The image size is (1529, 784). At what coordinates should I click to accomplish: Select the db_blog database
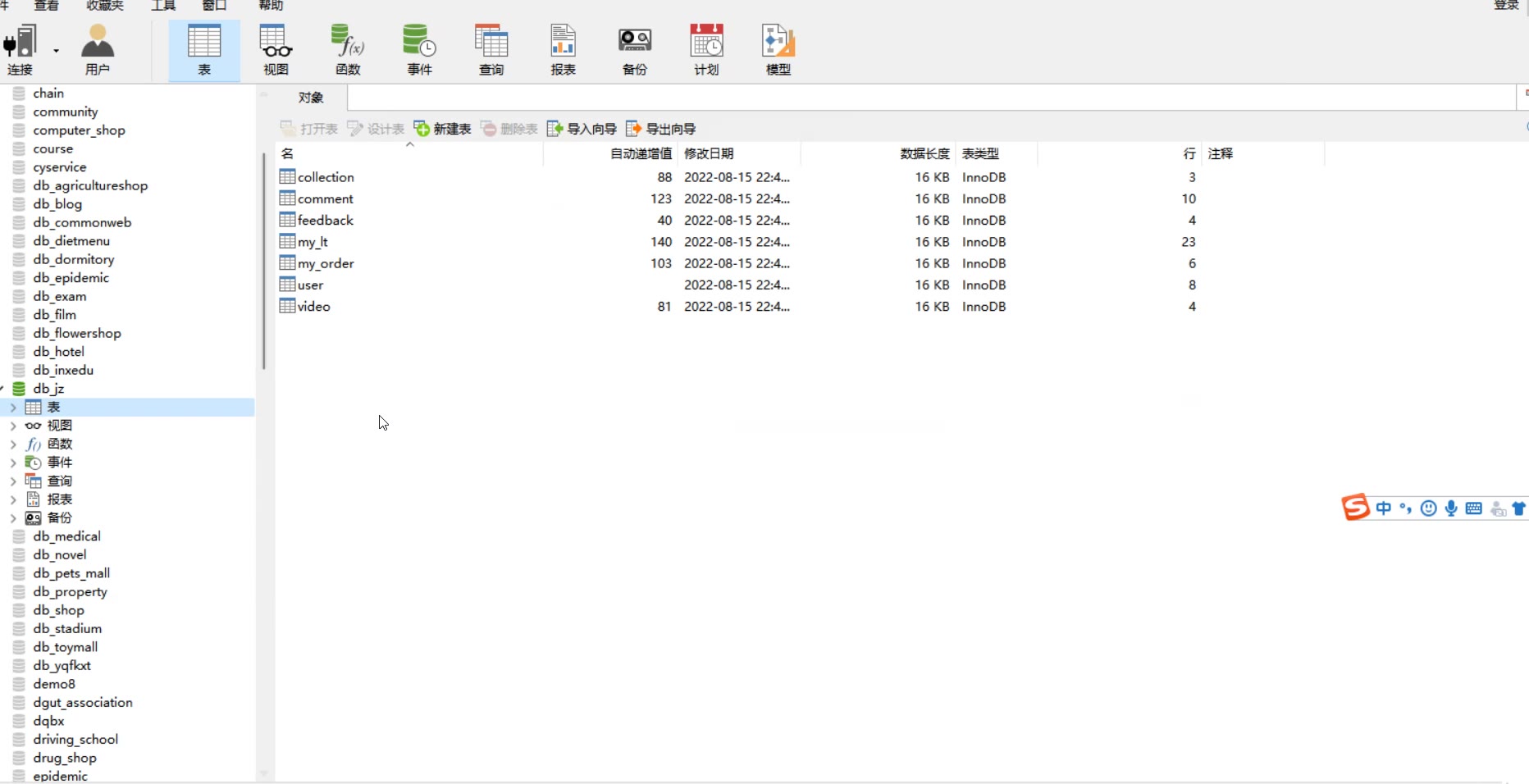click(x=57, y=204)
